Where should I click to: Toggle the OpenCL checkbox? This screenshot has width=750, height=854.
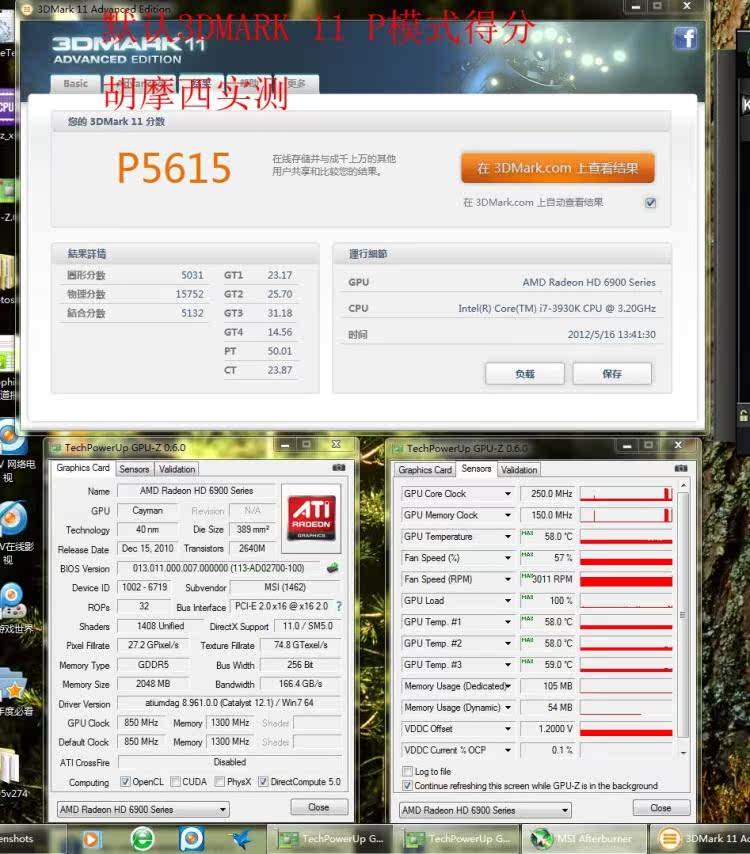[125, 782]
